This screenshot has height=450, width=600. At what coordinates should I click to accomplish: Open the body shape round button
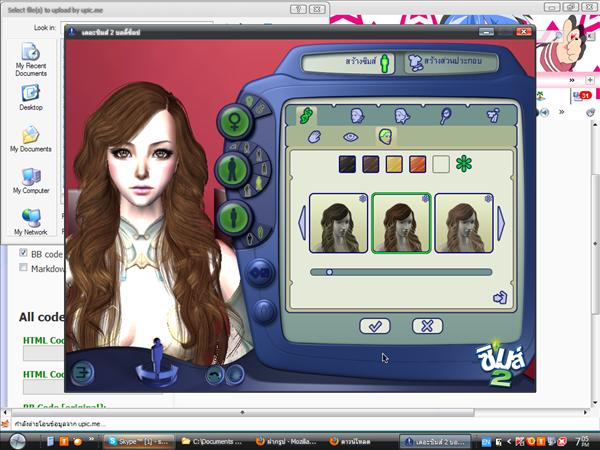tap(234, 217)
